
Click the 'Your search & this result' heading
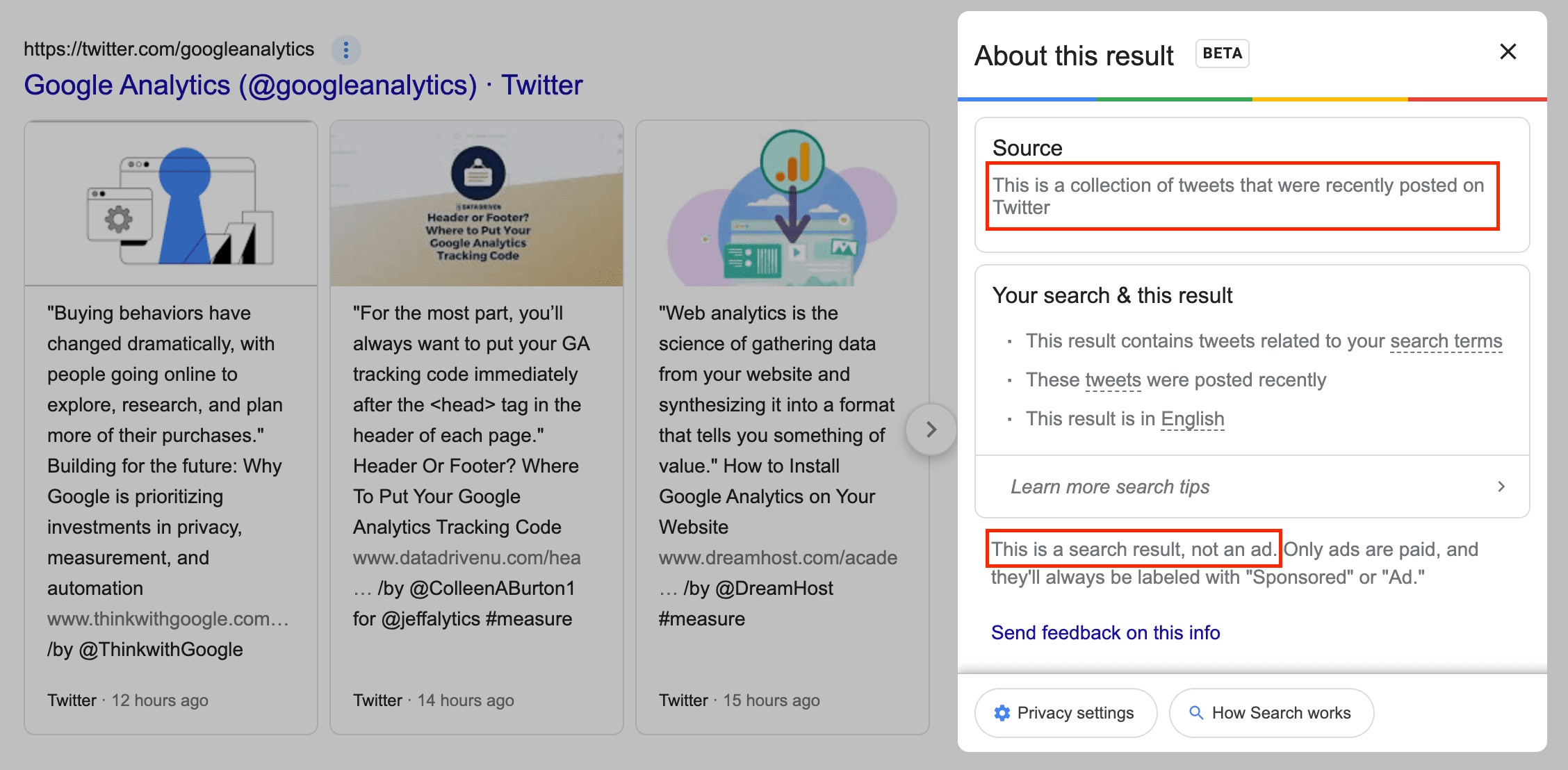pyautogui.click(x=1112, y=295)
